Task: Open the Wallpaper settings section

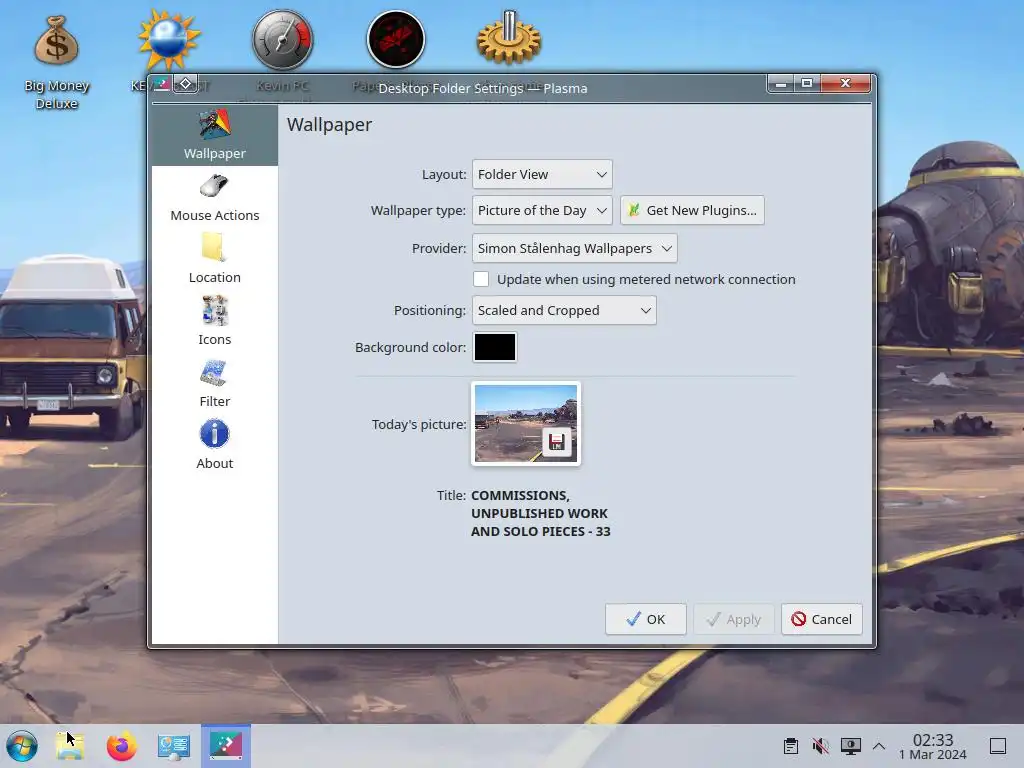Action: (214, 135)
